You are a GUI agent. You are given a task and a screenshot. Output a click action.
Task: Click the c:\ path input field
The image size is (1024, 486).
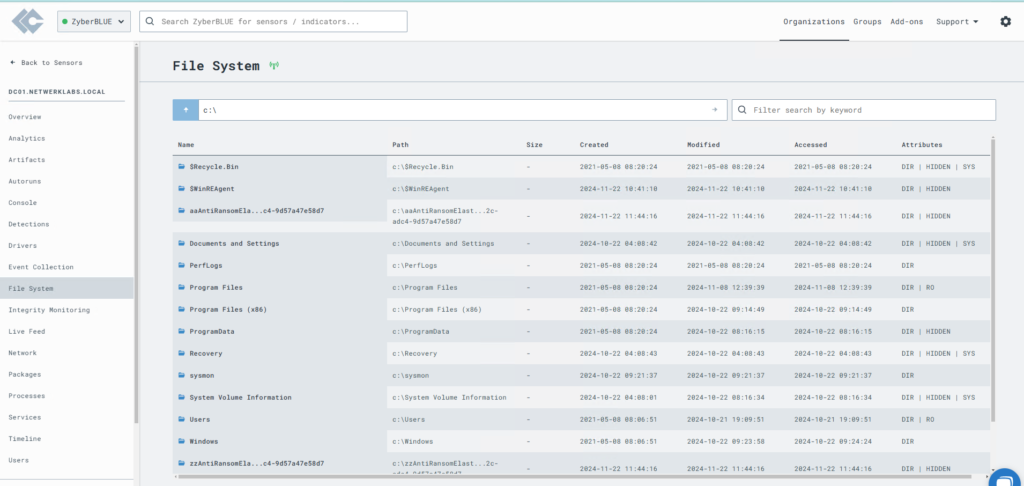tap(451, 110)
